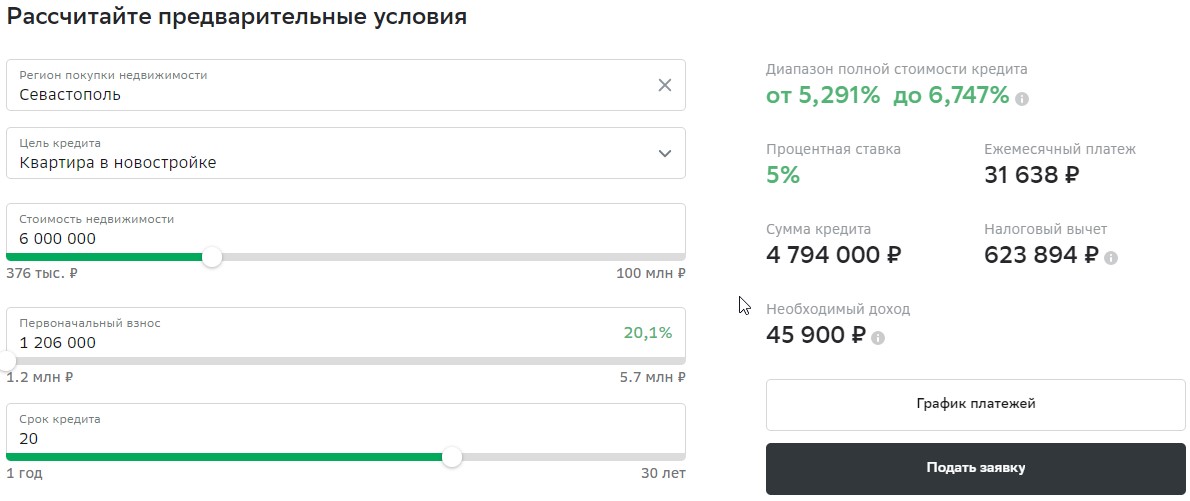Open the Квартира в новостройке loan purpose selector
Screen dimensions: 1190x501
pyautogui.click(x=345, y=153)
